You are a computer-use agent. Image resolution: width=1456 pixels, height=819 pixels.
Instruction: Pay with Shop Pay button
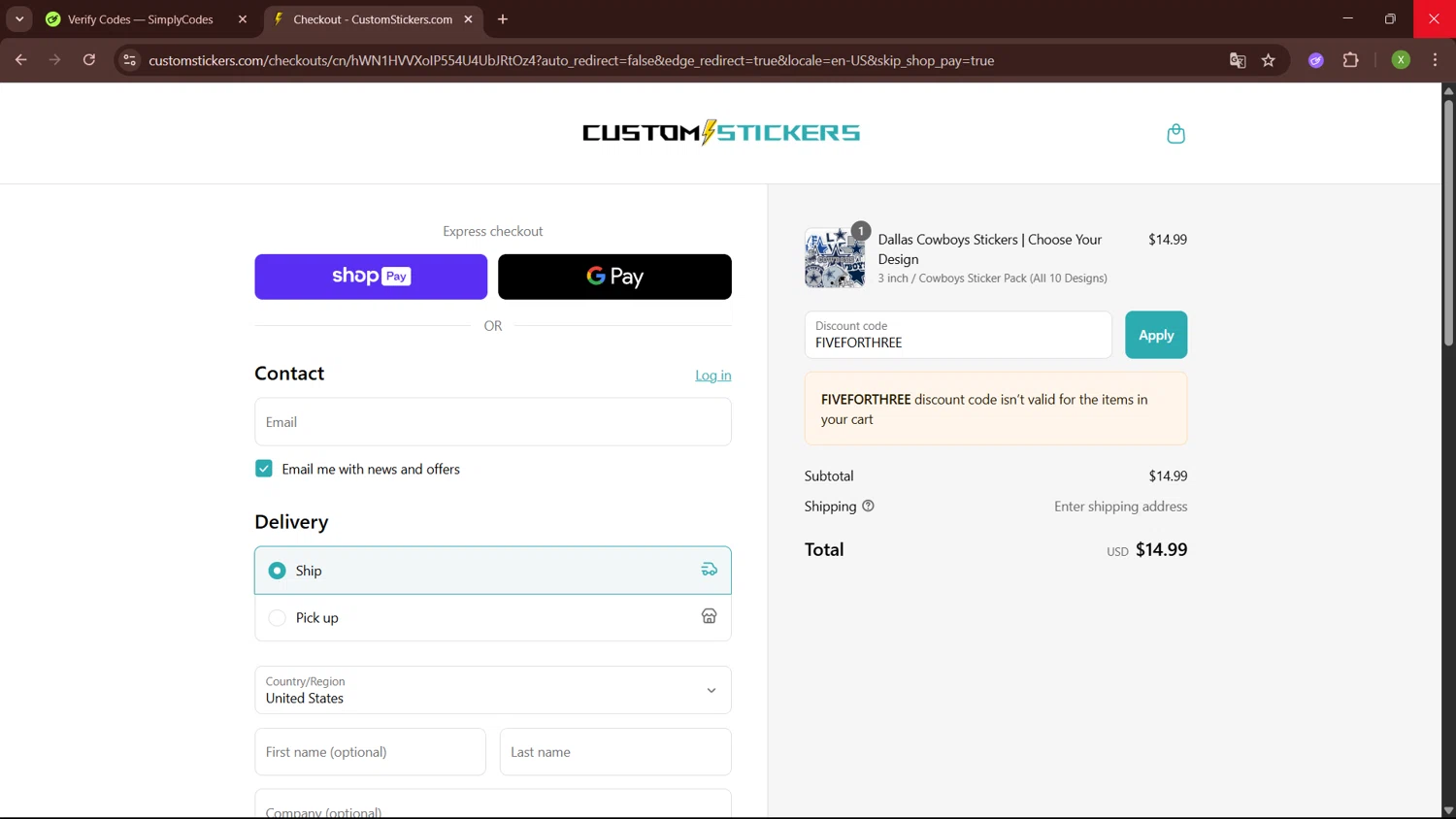(x=371, y=277)
